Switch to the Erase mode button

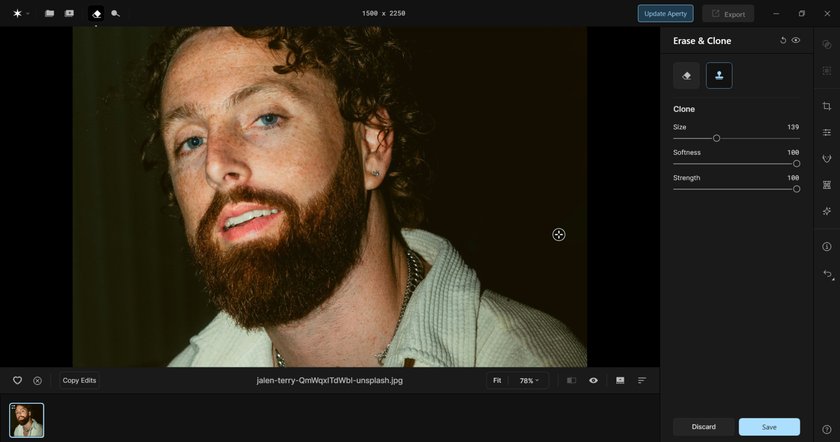click(x=686, y=76)
